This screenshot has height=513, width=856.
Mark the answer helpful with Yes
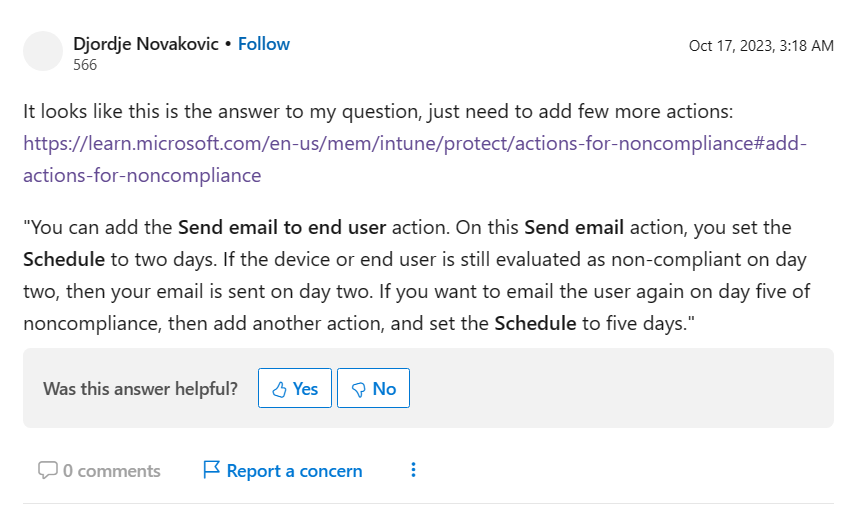295,389
